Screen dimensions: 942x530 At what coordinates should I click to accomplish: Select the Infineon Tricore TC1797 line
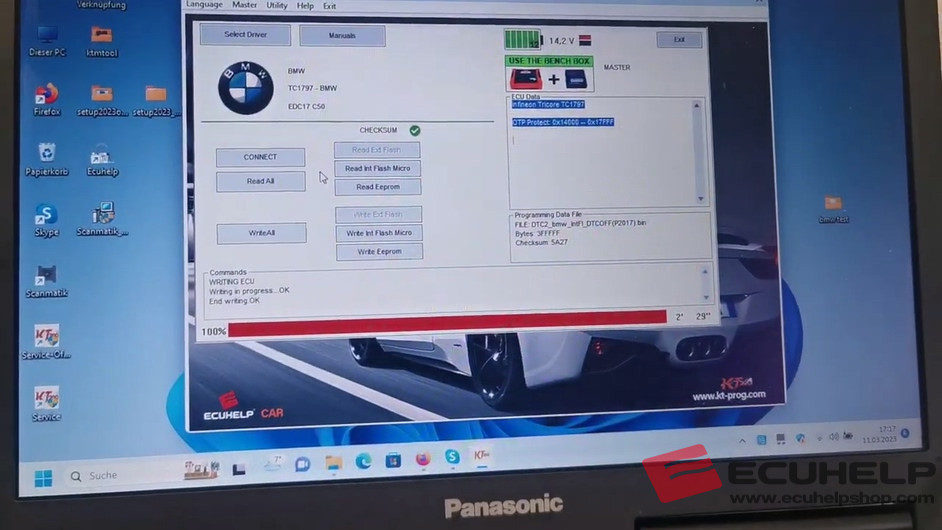[x=548, y=105]
